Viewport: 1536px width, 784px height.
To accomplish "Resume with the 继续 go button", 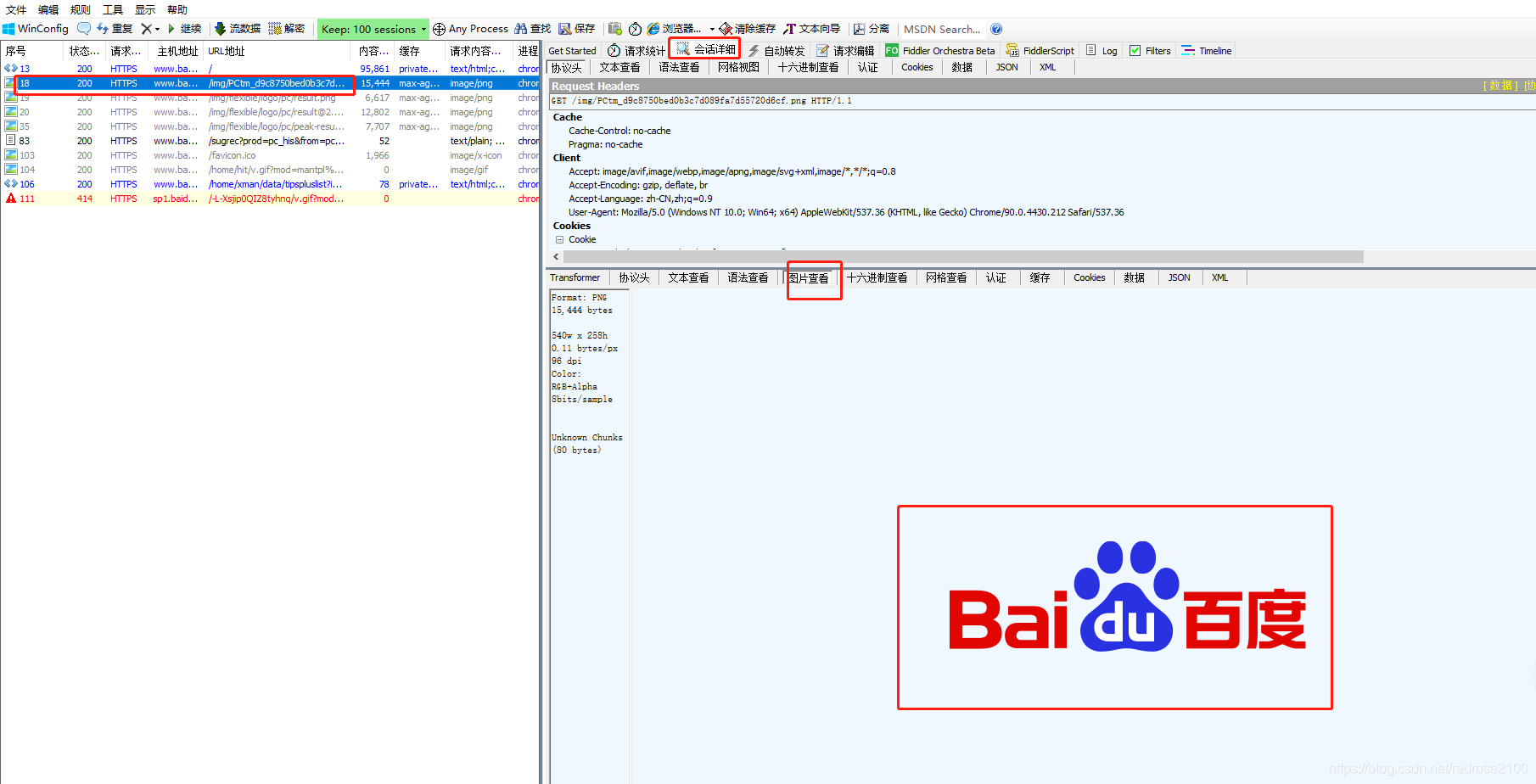I will [183, 29].
